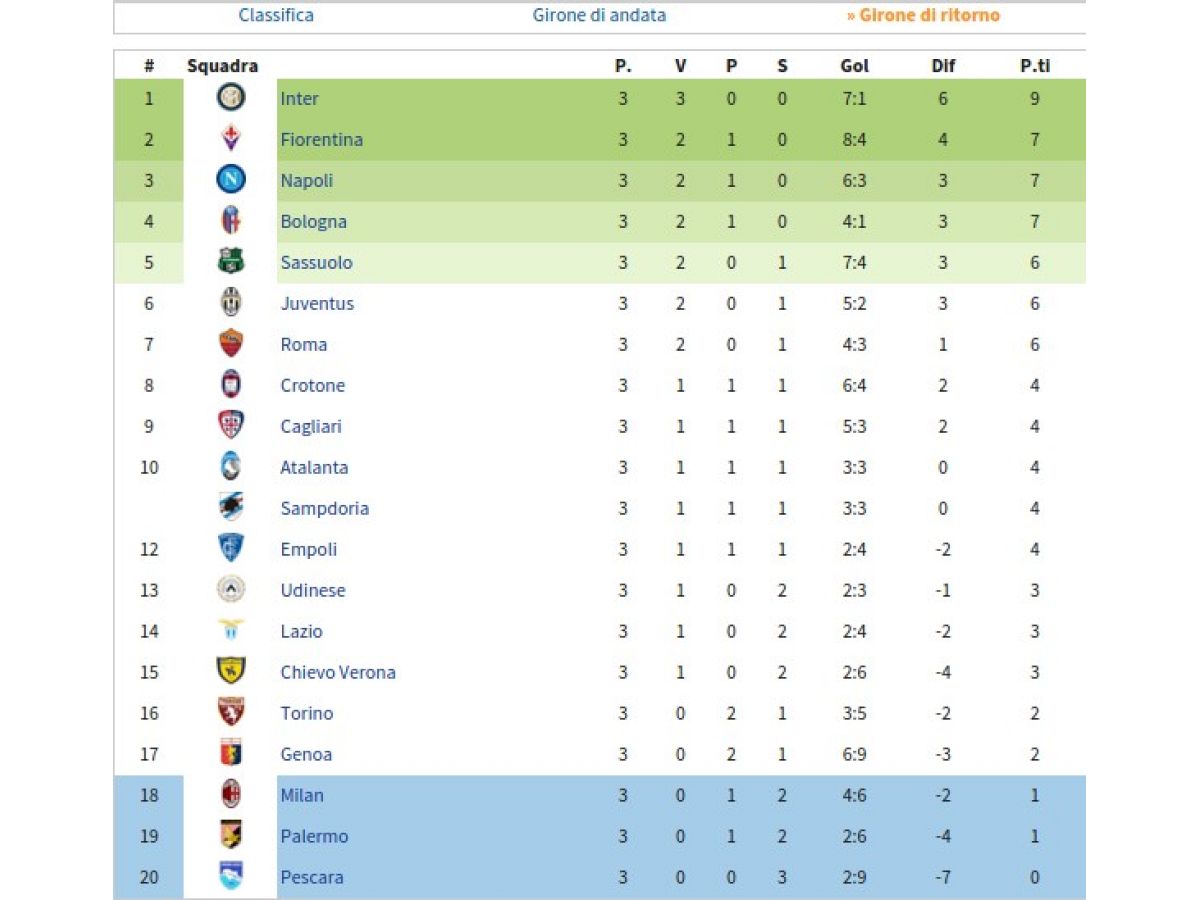Open the Sassuolo team page link
The height and width of the screenshot is (900, 1200).
(x=317, y=263)
